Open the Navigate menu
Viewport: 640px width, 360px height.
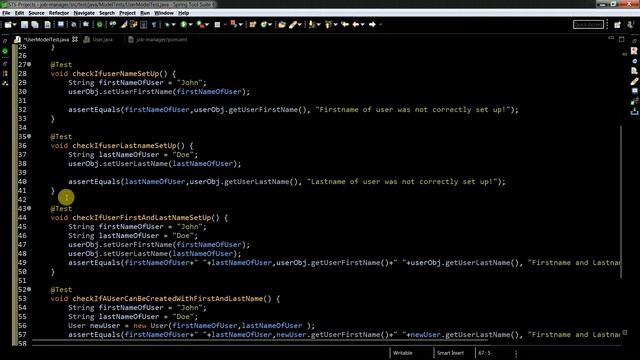[x=84, y=13]
